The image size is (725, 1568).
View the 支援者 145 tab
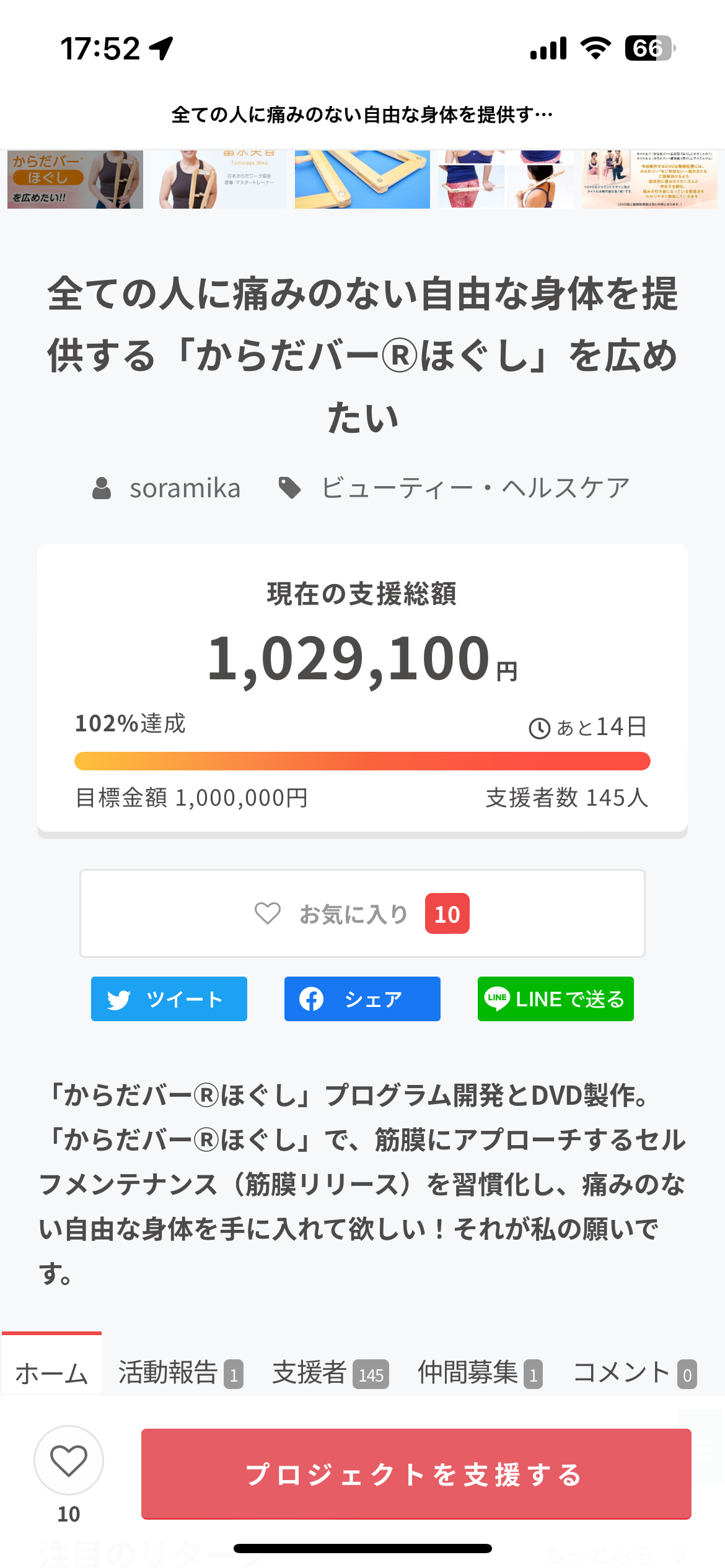(x=330, y=1373)
